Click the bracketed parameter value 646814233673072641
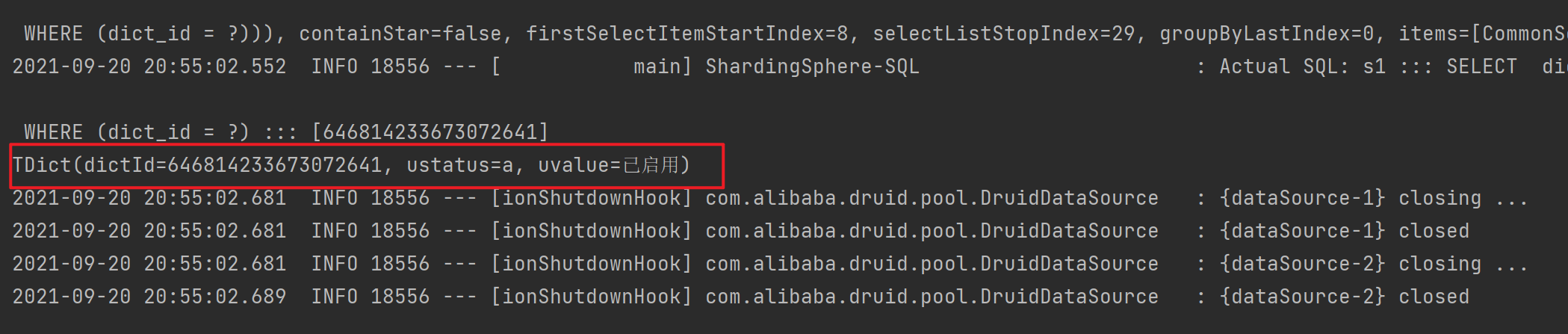This screenshot has width=1568, height=334. click(x=430, y=132)
